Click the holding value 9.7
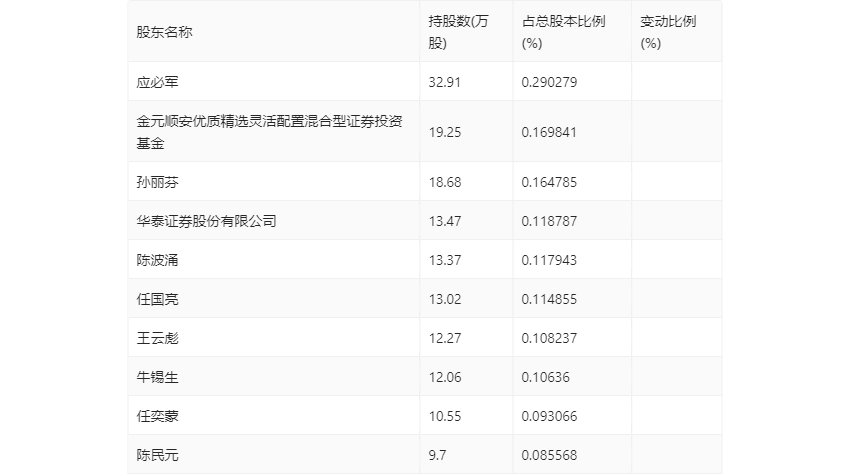 [x=437, y=455]
